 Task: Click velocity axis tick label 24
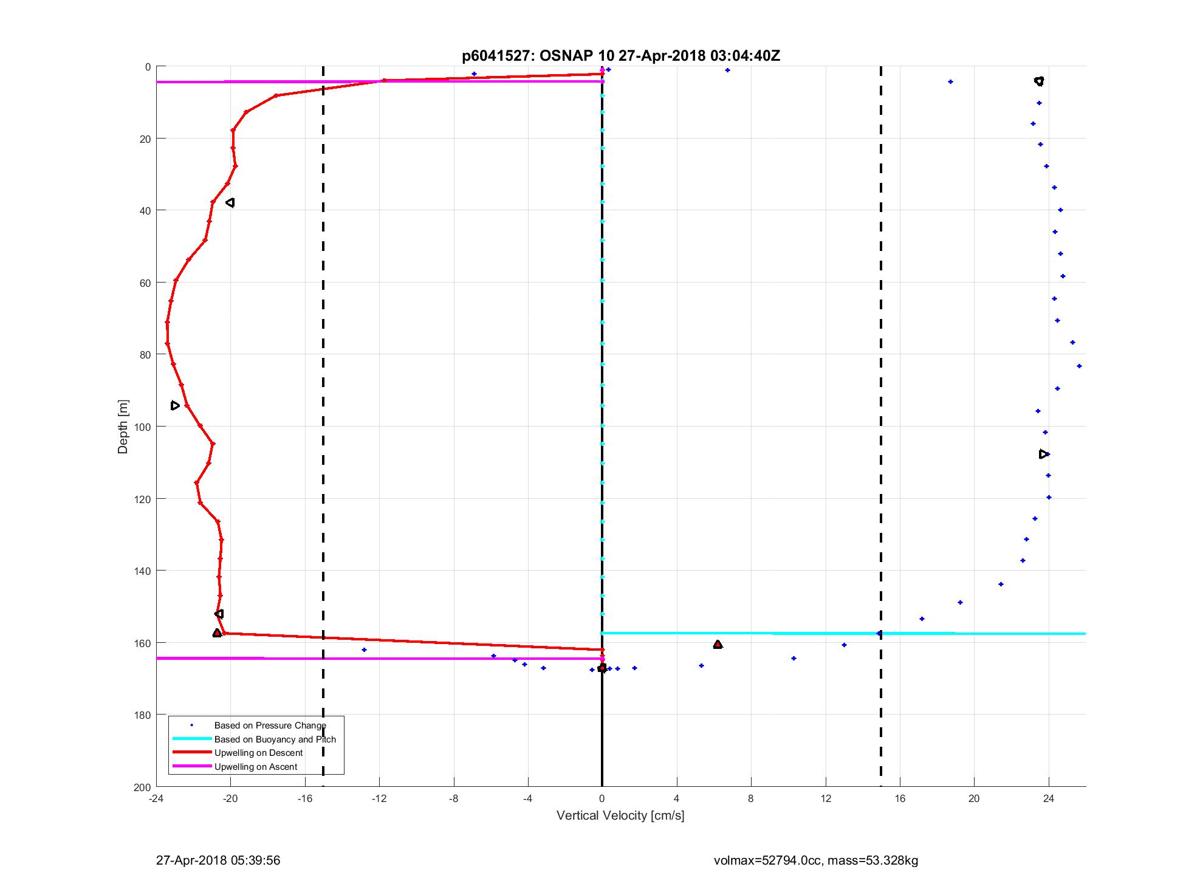coord(1048,799)
